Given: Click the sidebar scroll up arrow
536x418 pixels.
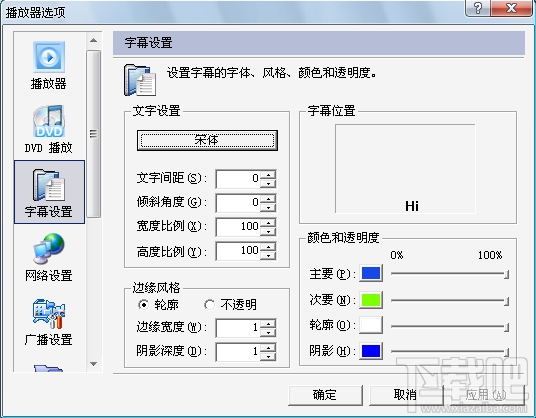Looking at the screenshot, I should (93, 40).
